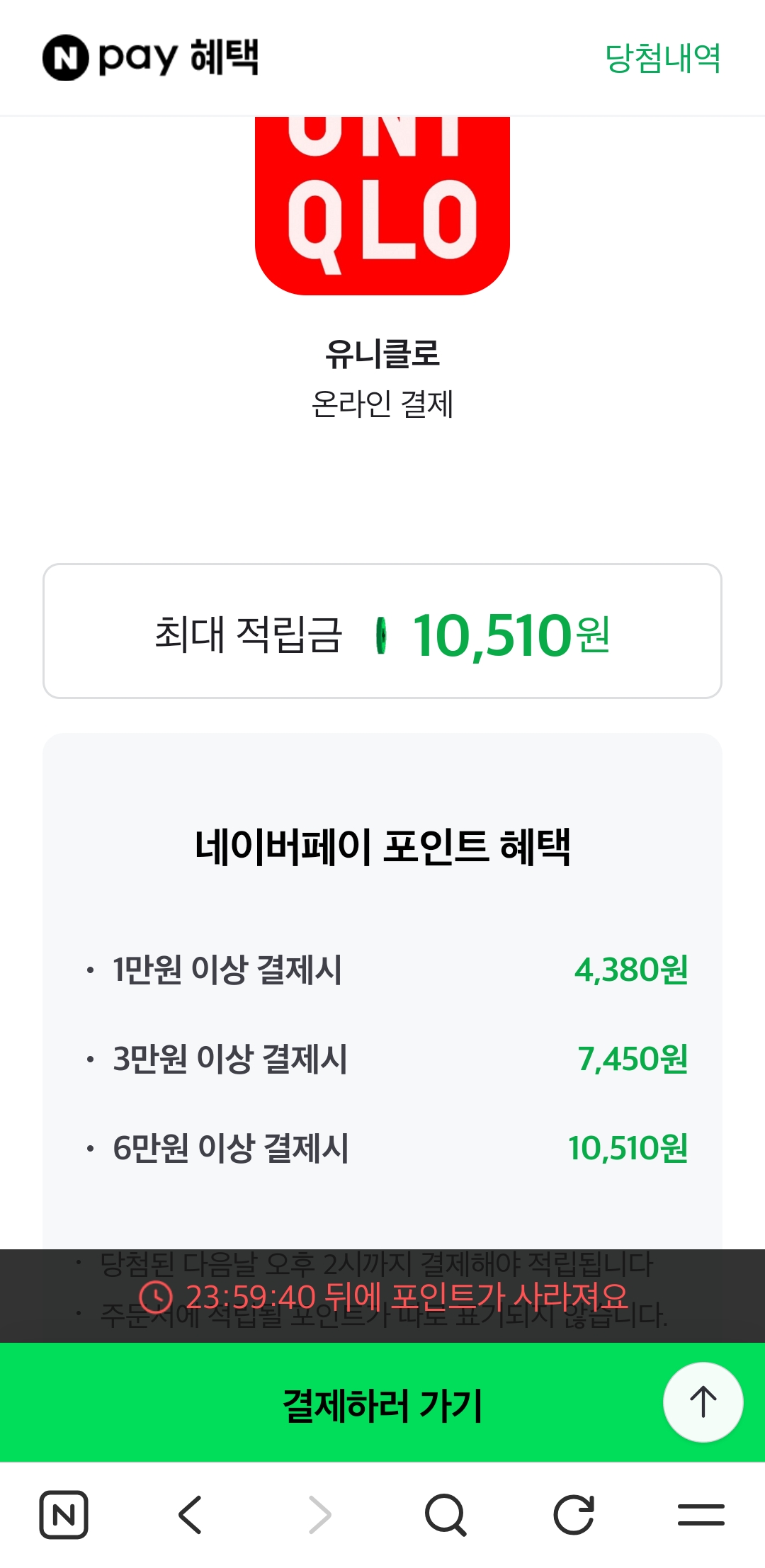This screenshot has width=765, height=1568.
Task: Tap the clock icon in countdown banner
Action: point(156,1297)
